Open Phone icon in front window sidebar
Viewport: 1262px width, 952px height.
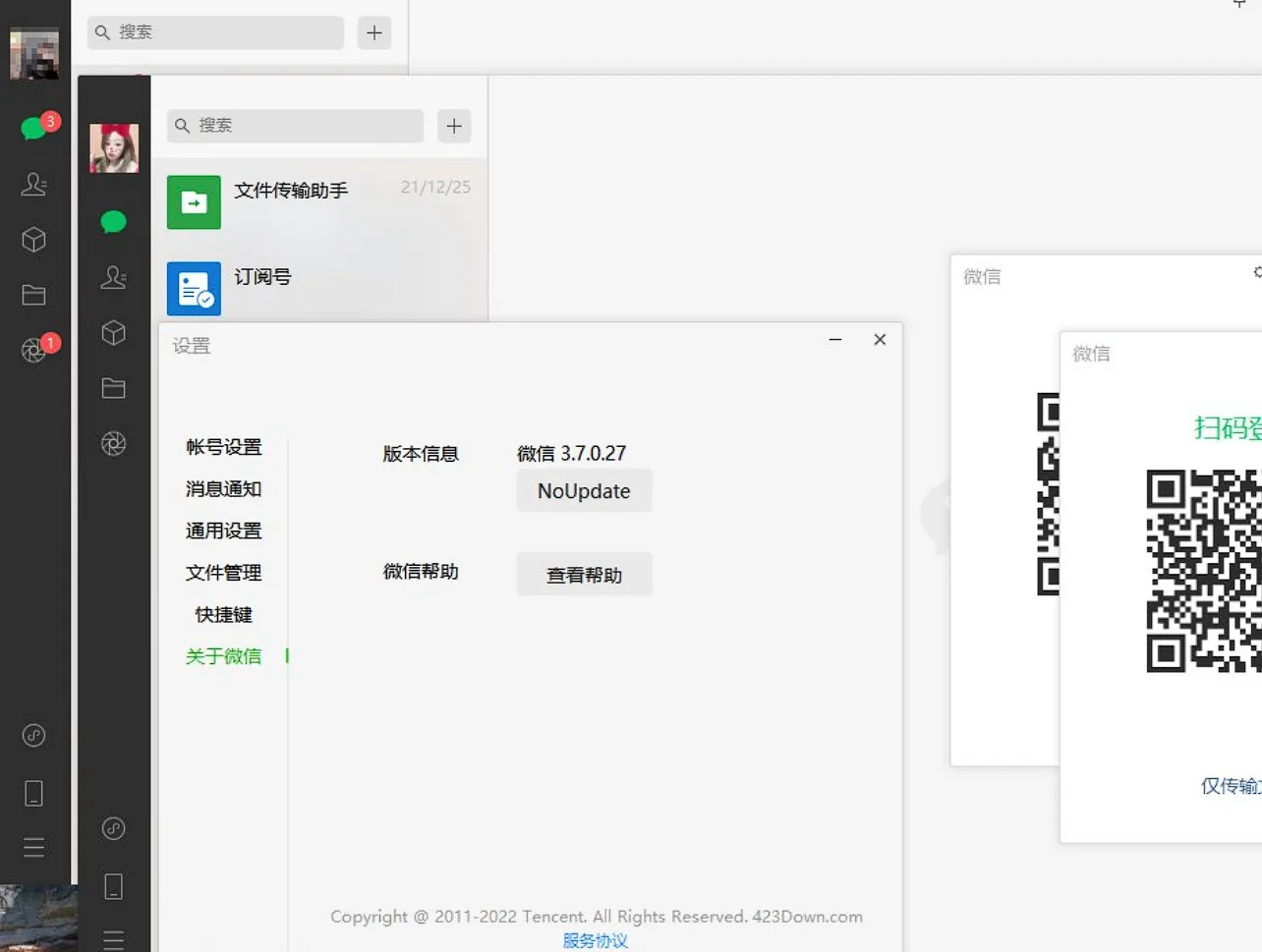[x=114, y=886]
